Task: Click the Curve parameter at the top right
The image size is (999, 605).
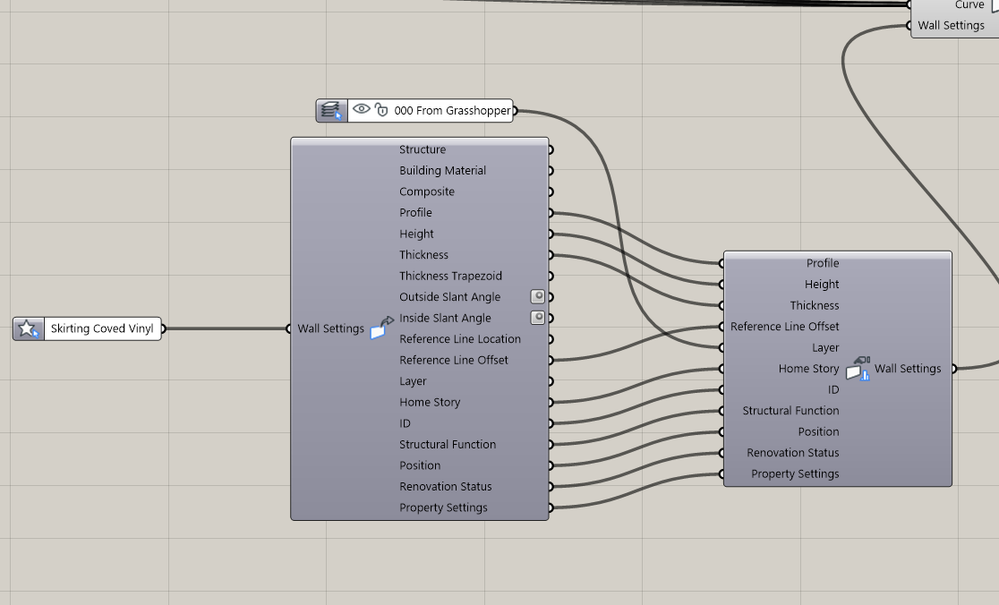Action: 968,5
